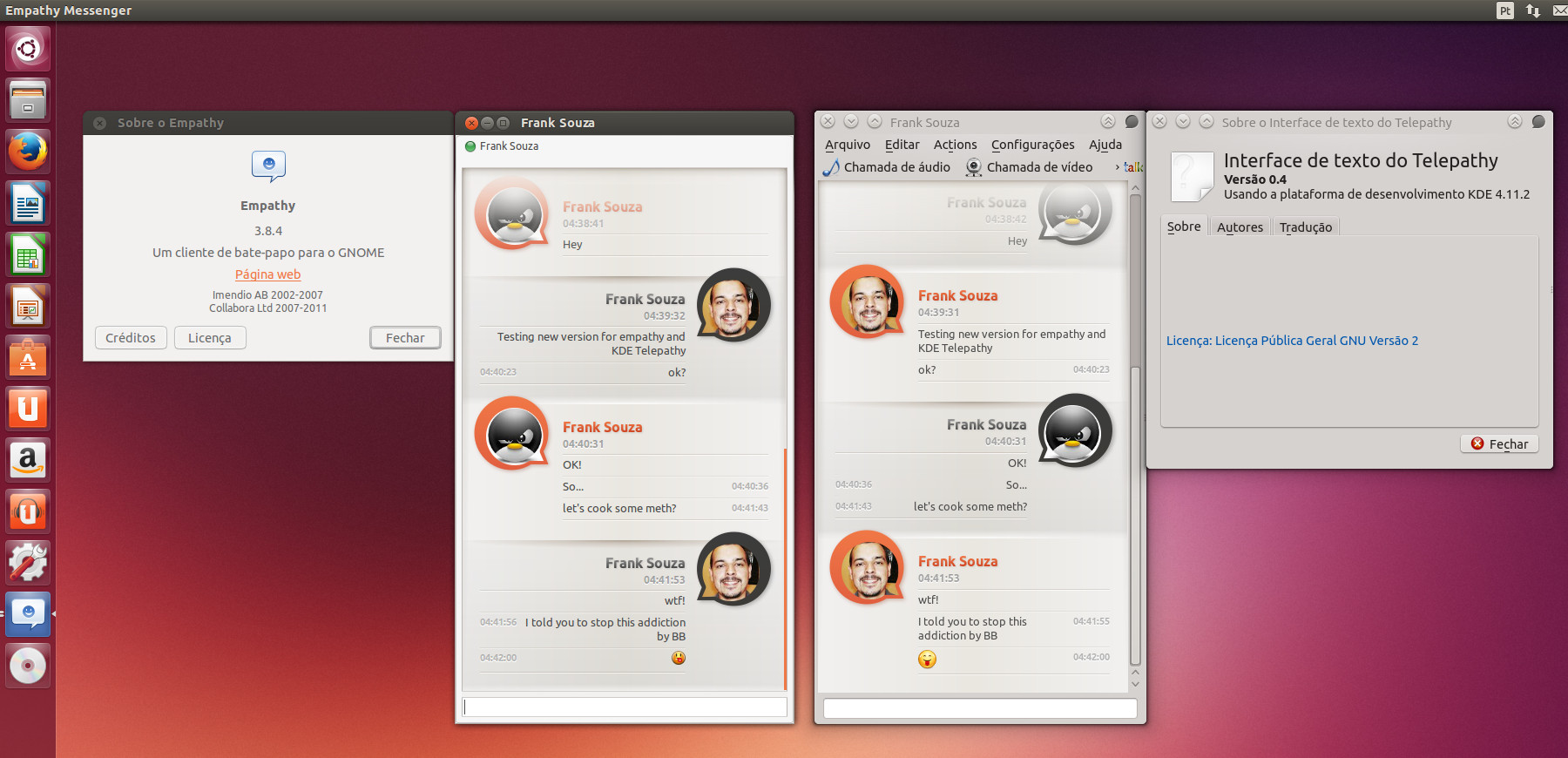Click the Pt keyboard layout indicator

coord(1505,10)
